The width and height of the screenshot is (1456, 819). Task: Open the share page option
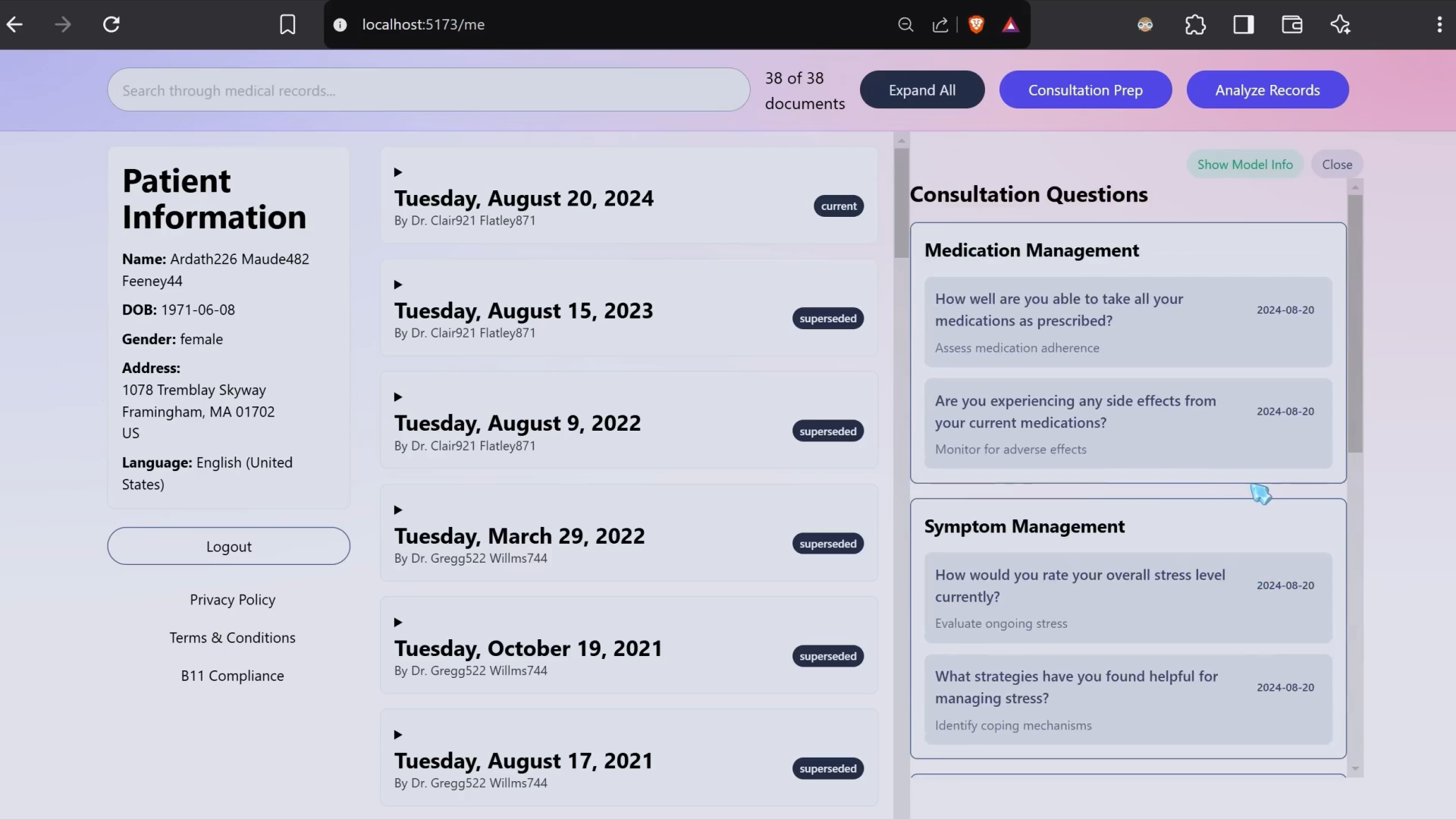(940, 24)
